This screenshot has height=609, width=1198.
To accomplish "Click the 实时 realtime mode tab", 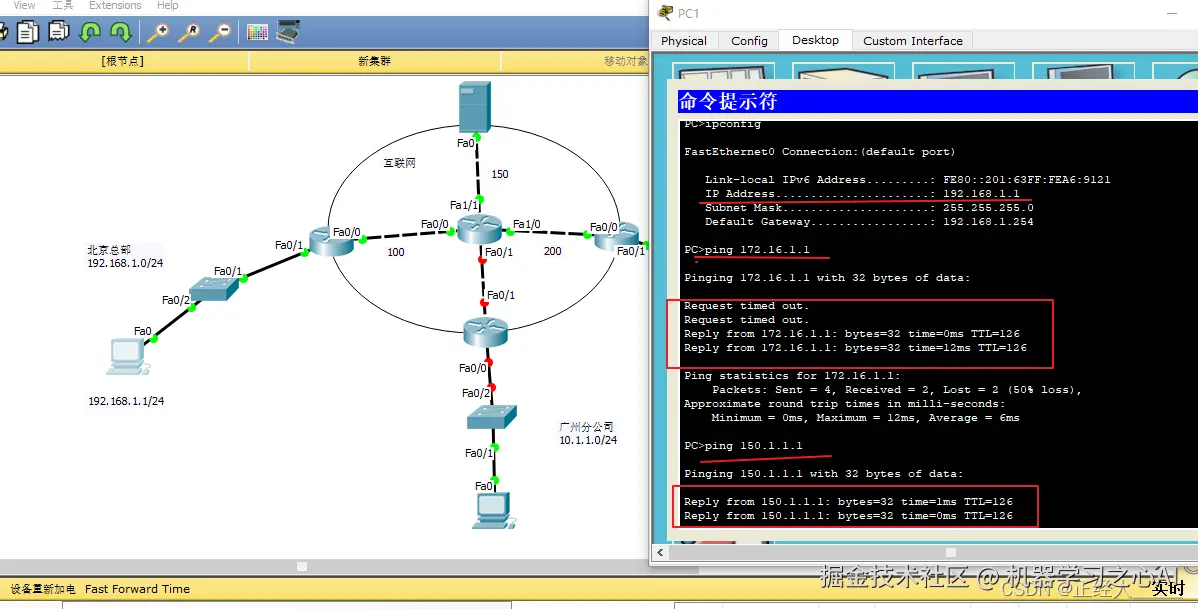I will pos(1167,588).
